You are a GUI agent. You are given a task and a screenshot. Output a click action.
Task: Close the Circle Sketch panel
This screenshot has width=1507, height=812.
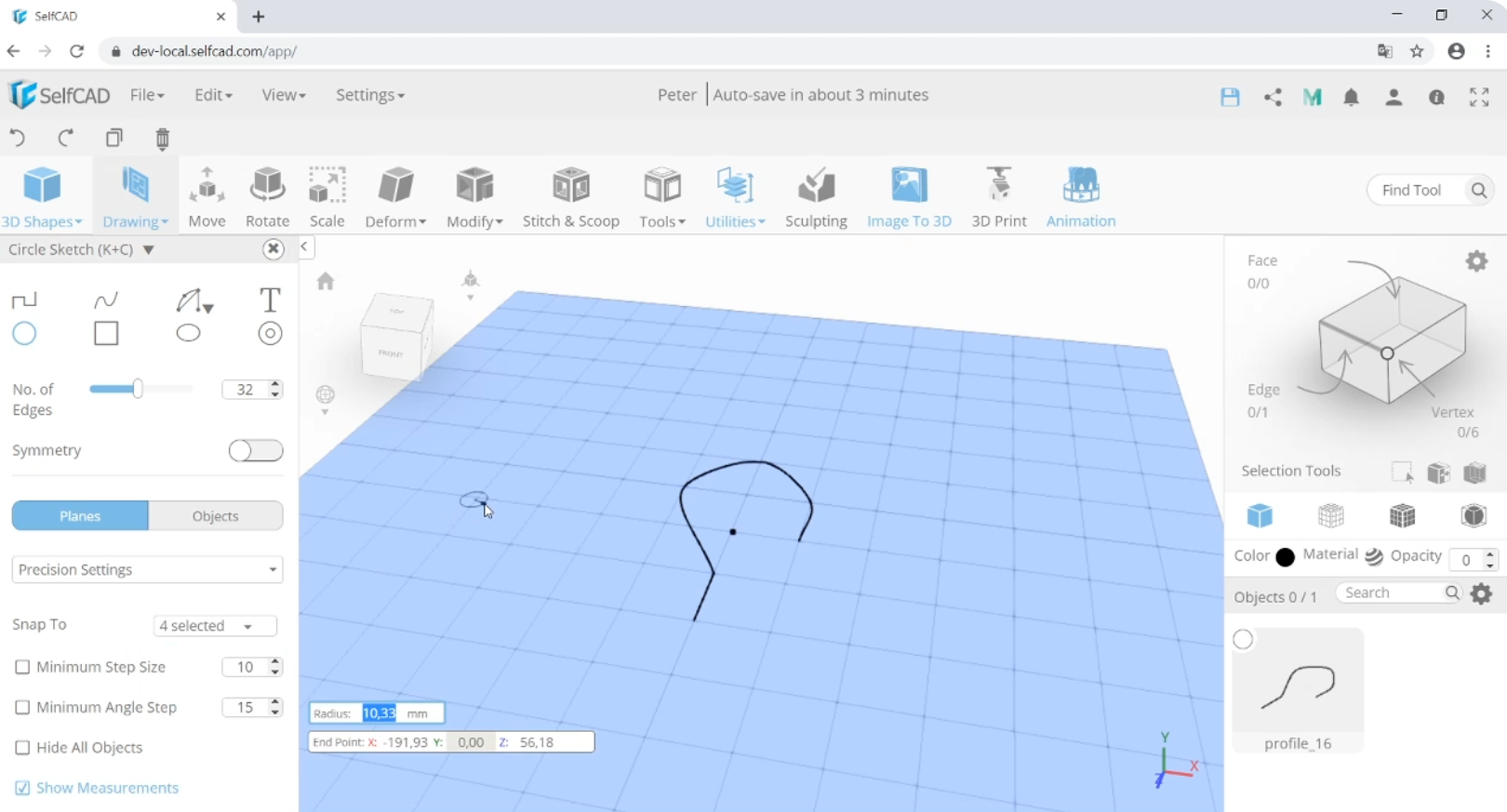[x=273, y=248]
